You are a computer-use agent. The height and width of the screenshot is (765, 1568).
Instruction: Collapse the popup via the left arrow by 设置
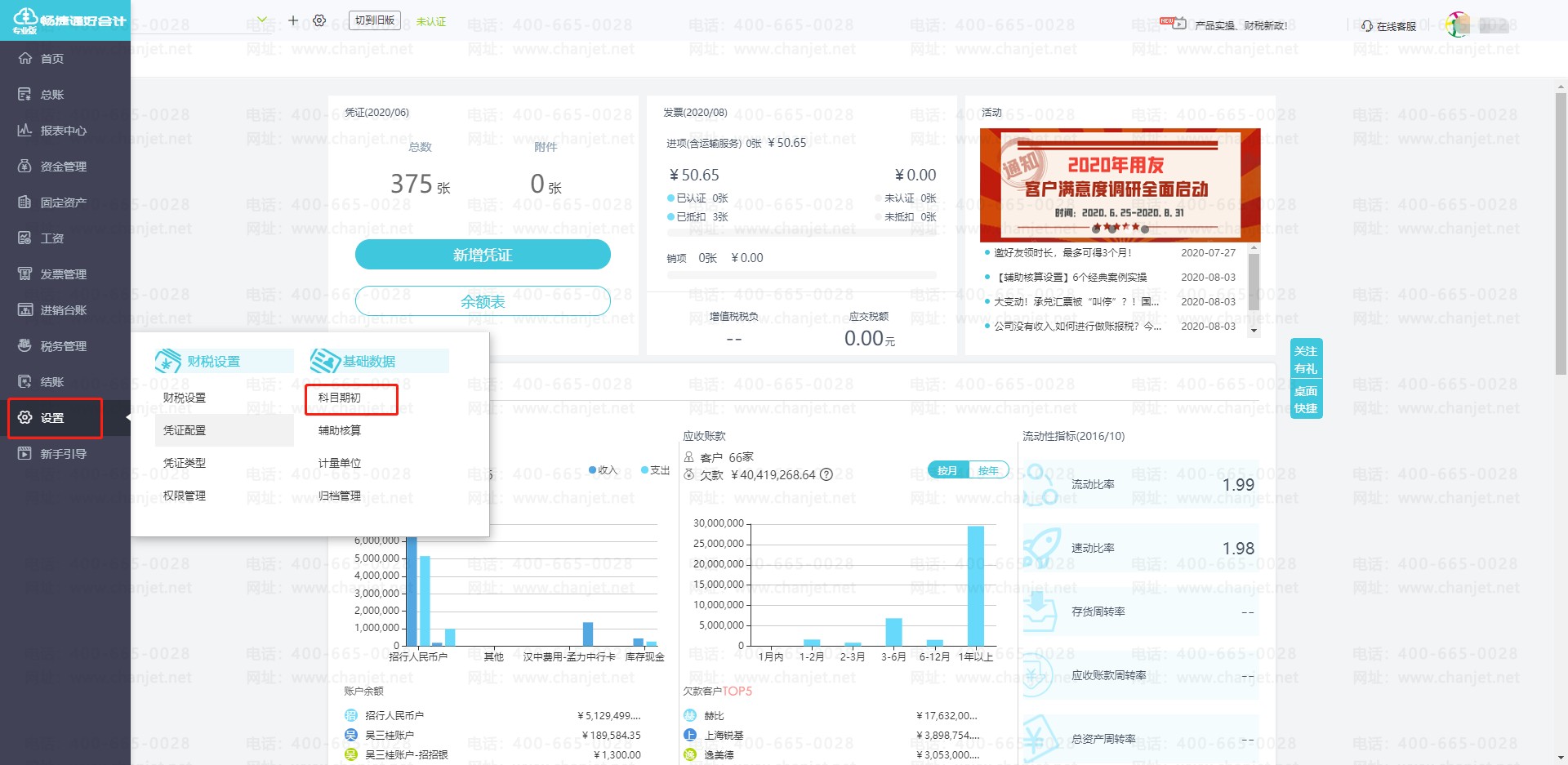128,418
